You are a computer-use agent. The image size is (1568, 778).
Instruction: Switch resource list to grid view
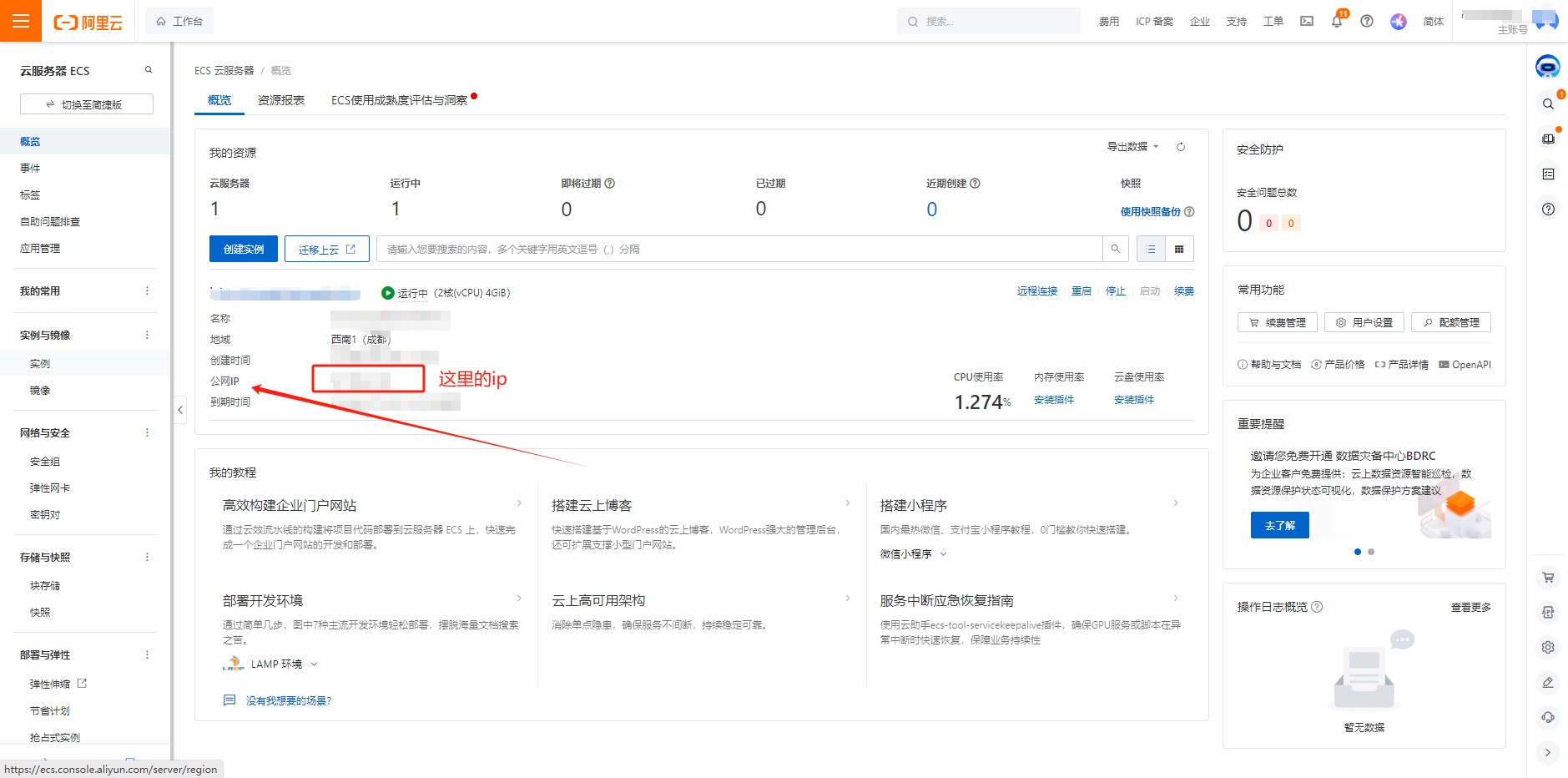pyautogui.click(x=1178, y=248)
